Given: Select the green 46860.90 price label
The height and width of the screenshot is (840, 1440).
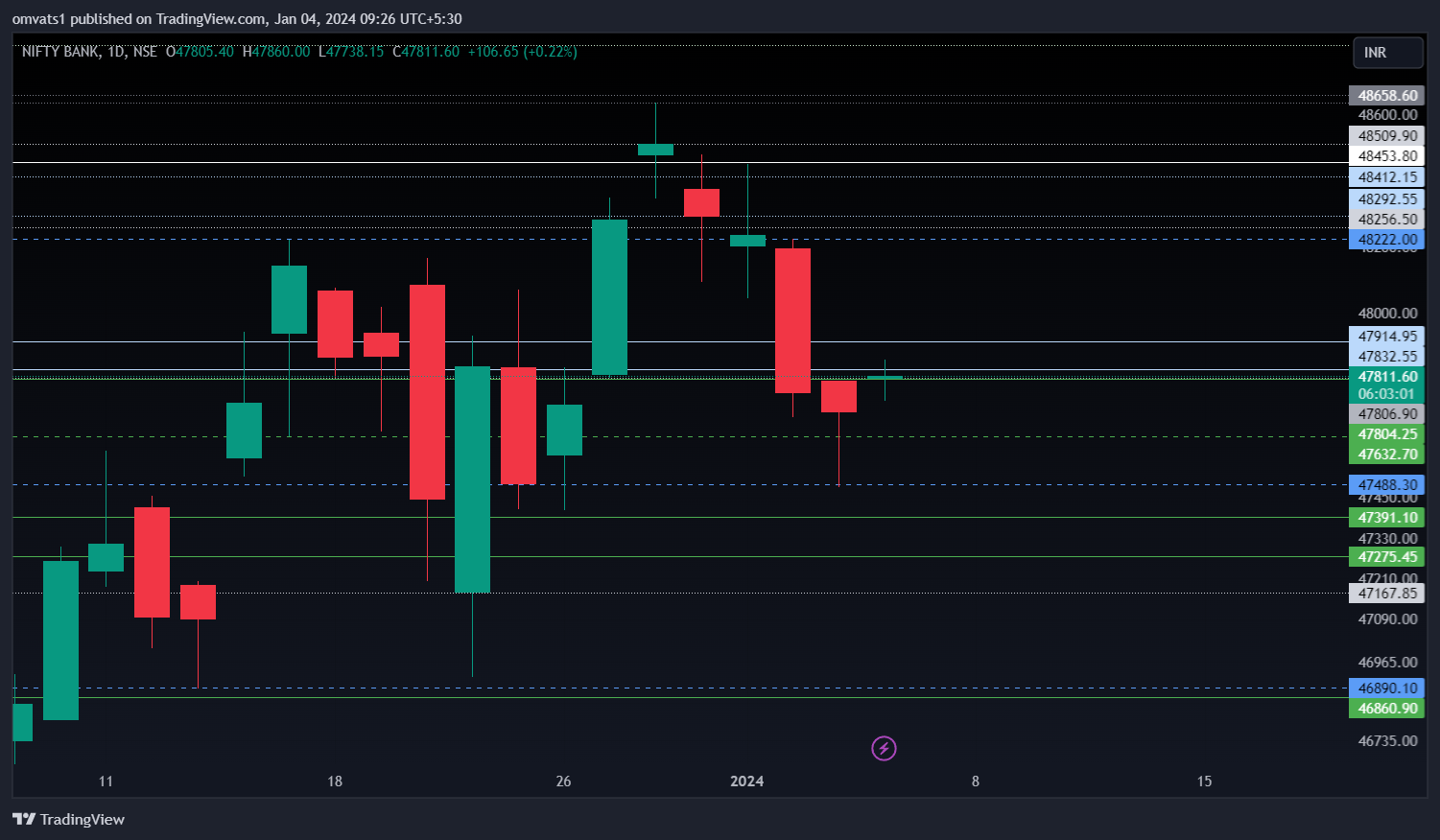Looking at the screenshot, I should (x=1387, y=708).
